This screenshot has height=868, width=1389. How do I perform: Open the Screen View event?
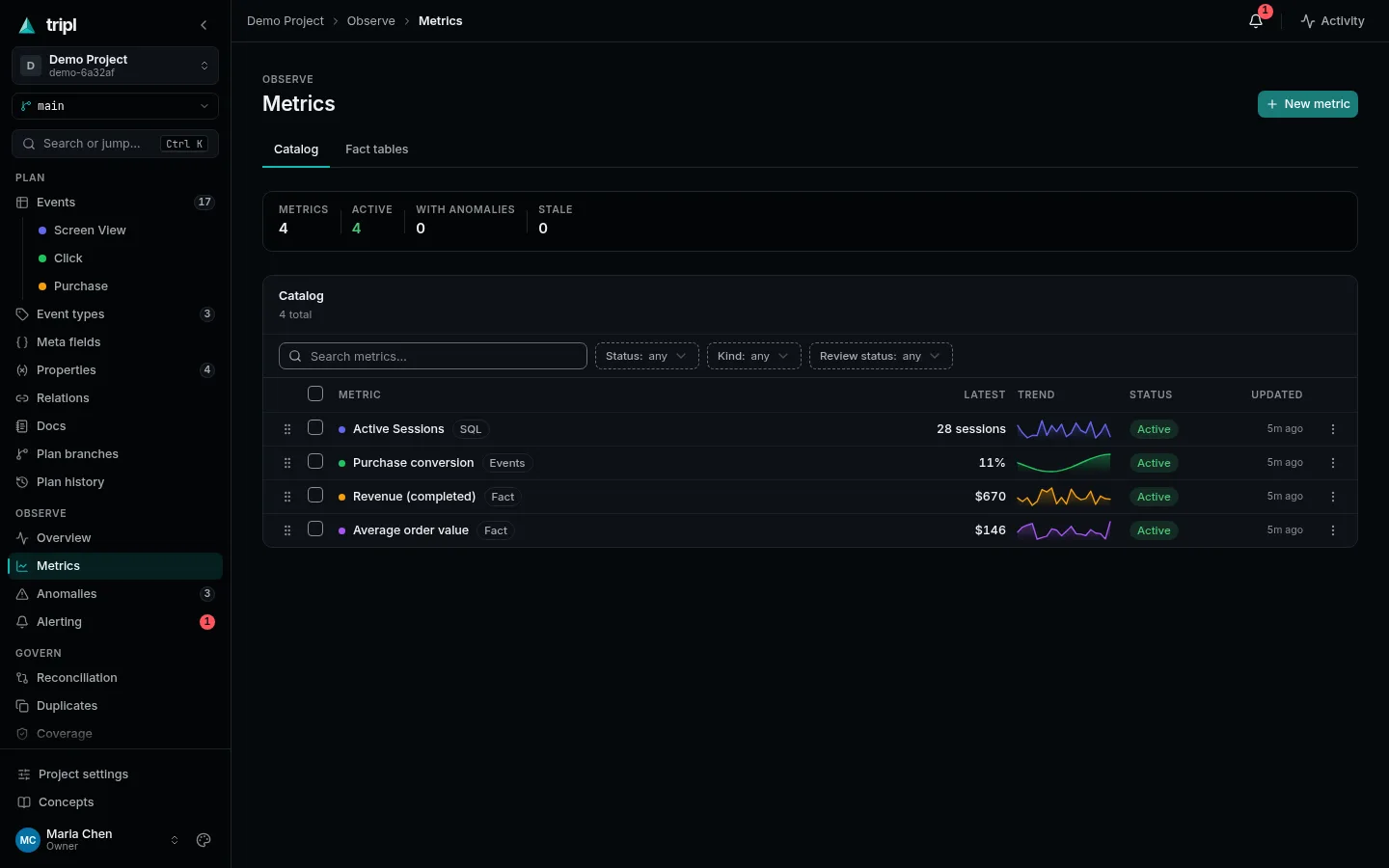click(90, 231)
